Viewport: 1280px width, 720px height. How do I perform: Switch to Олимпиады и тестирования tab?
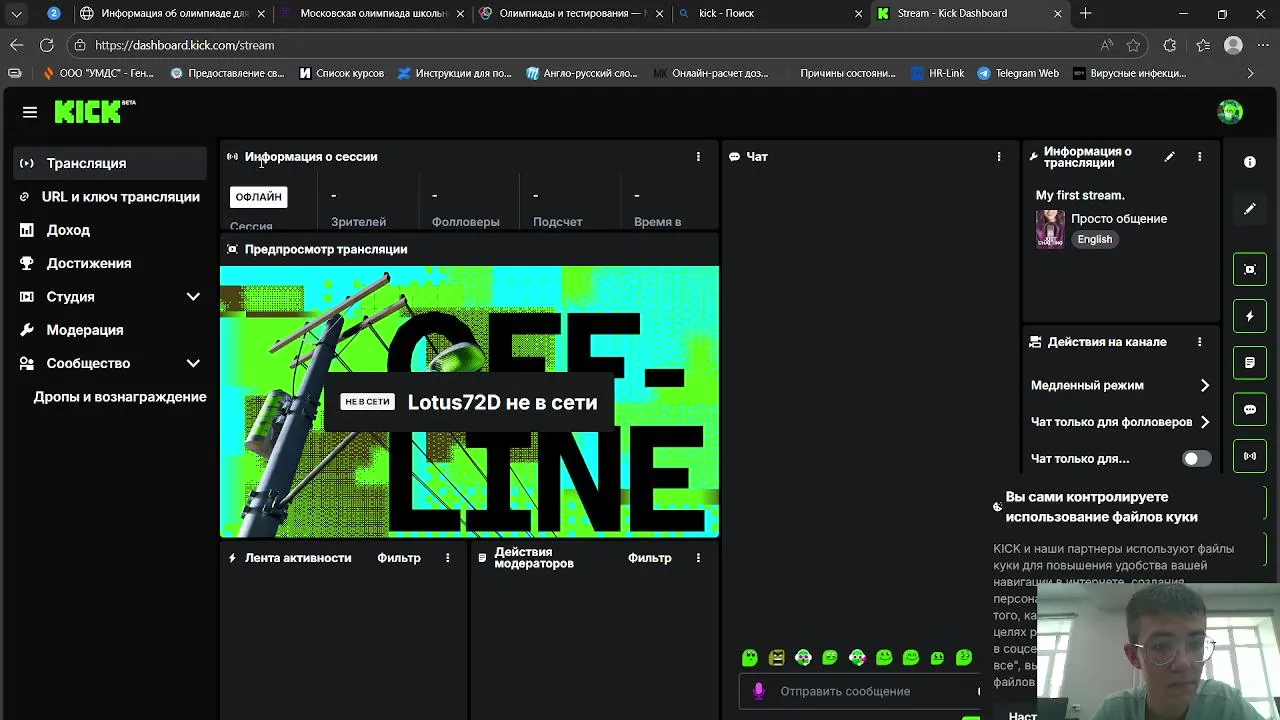click(570, 14)
